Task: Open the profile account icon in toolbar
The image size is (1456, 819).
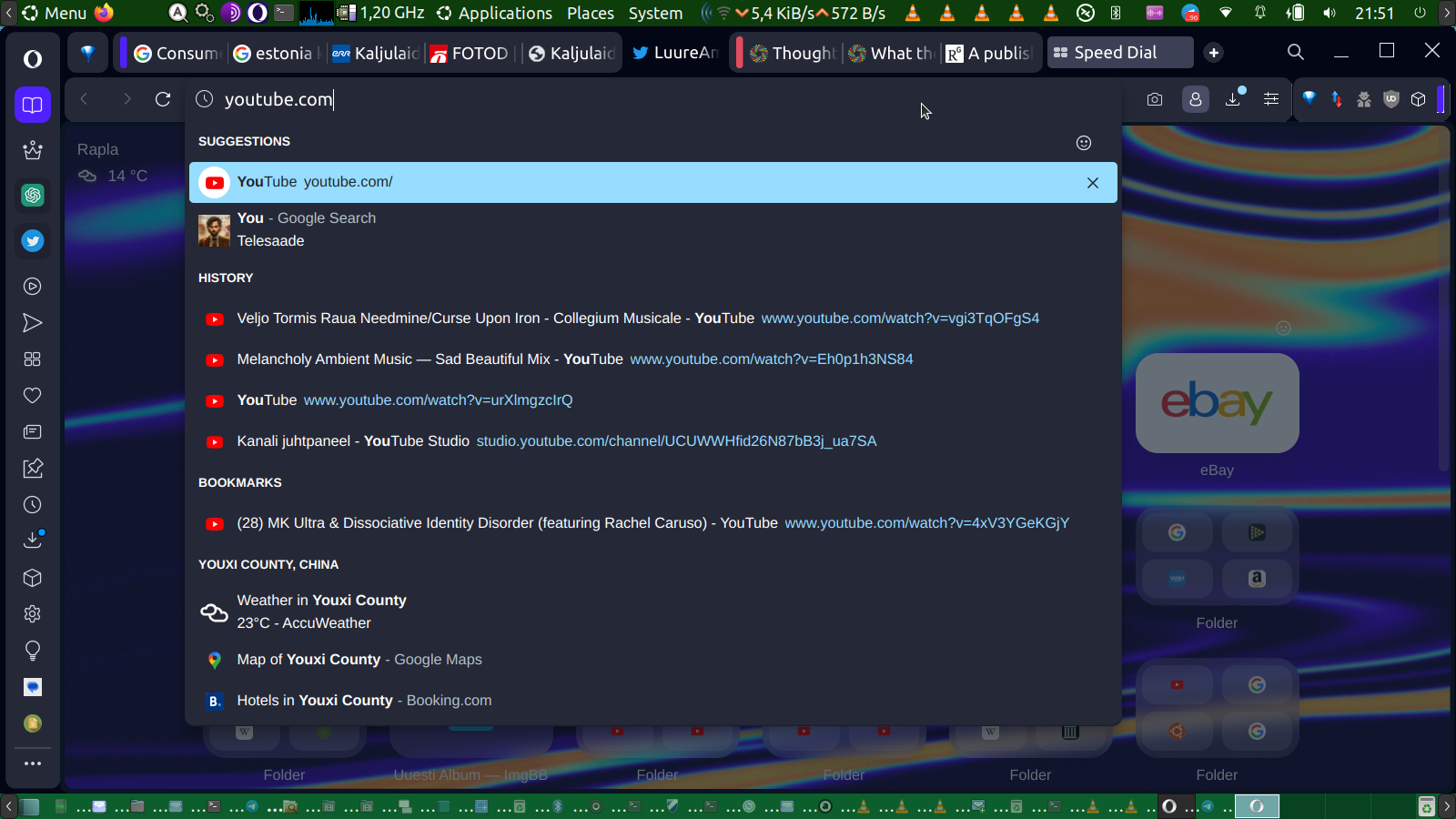Action: 1196,99
